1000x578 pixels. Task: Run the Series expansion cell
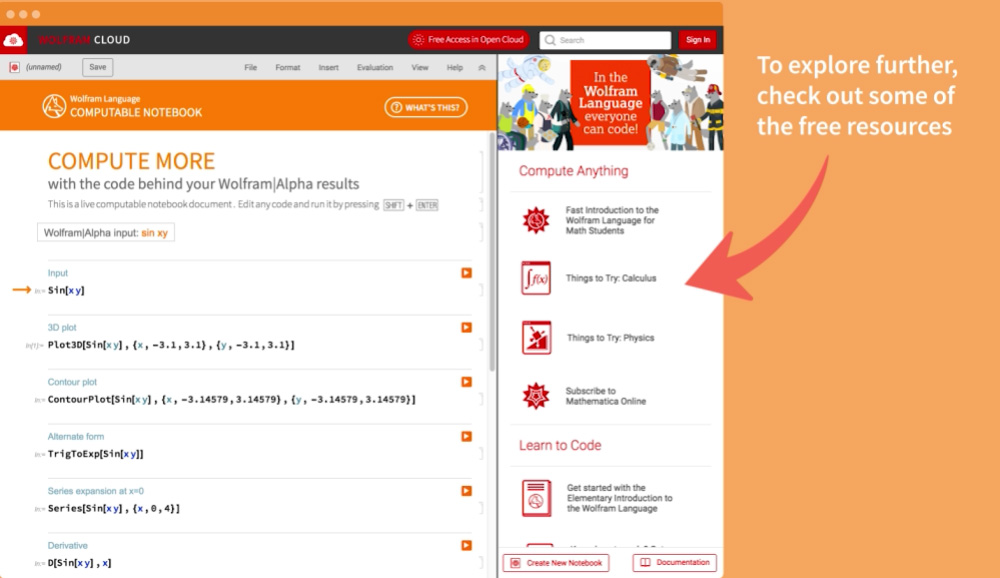click(x=466, y=491)
